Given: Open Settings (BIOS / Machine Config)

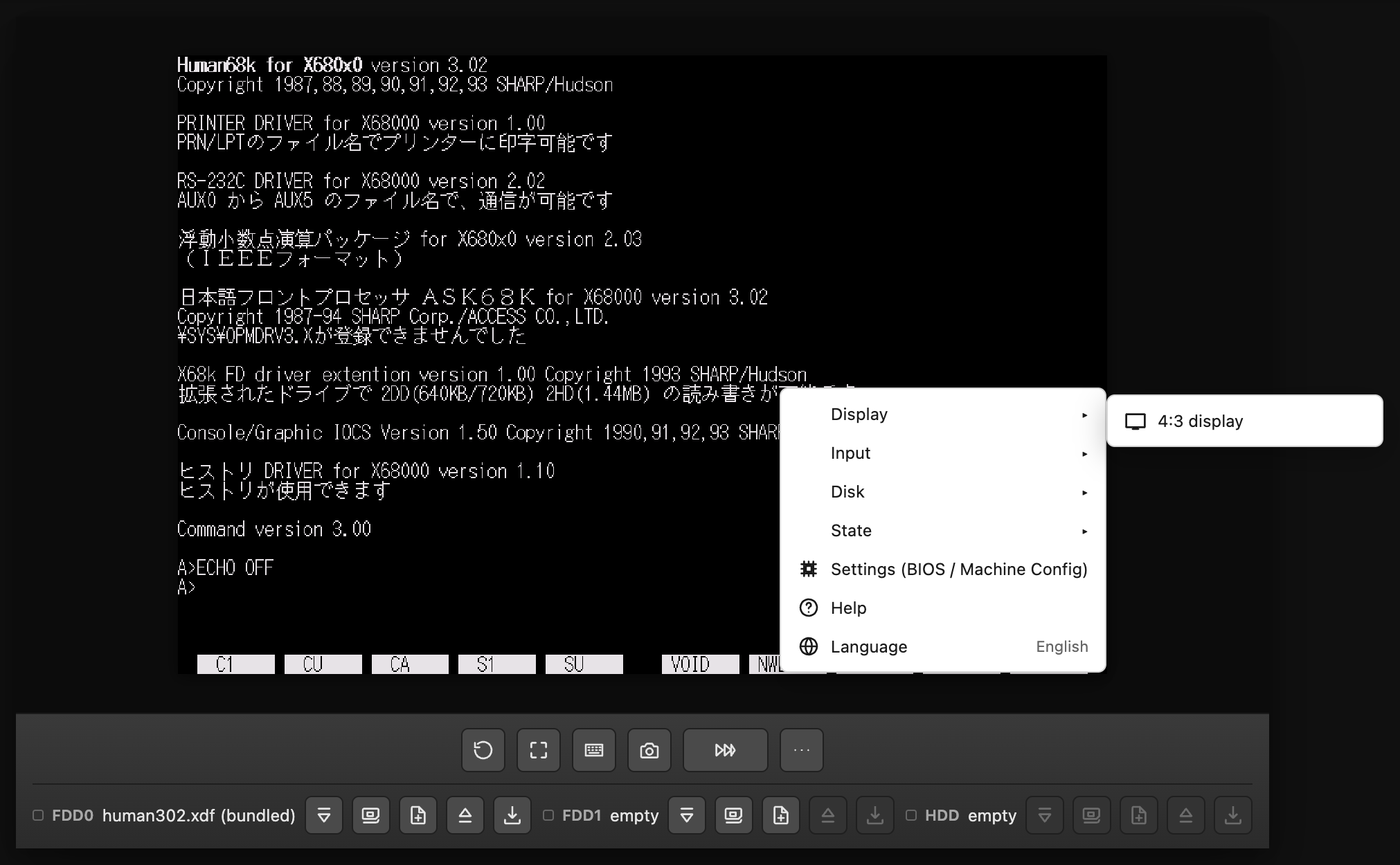Looking at the screenshot, I should tap(943, 570).
